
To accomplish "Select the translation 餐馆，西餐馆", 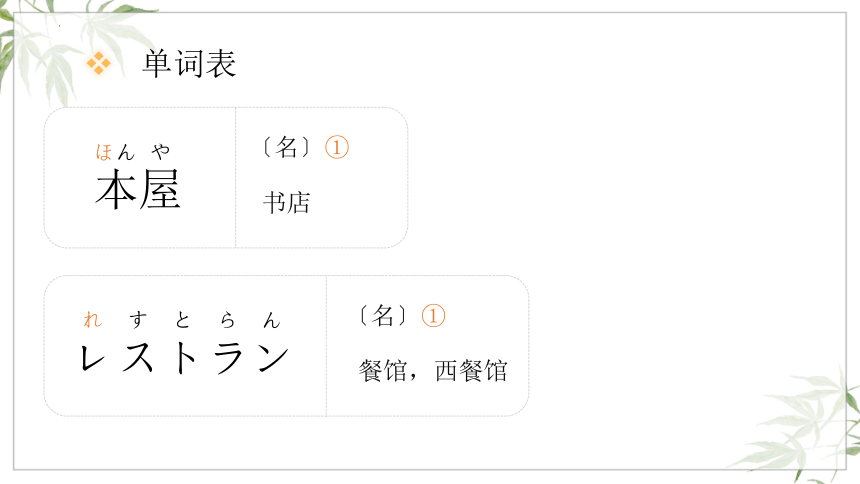I will (433, 371).
